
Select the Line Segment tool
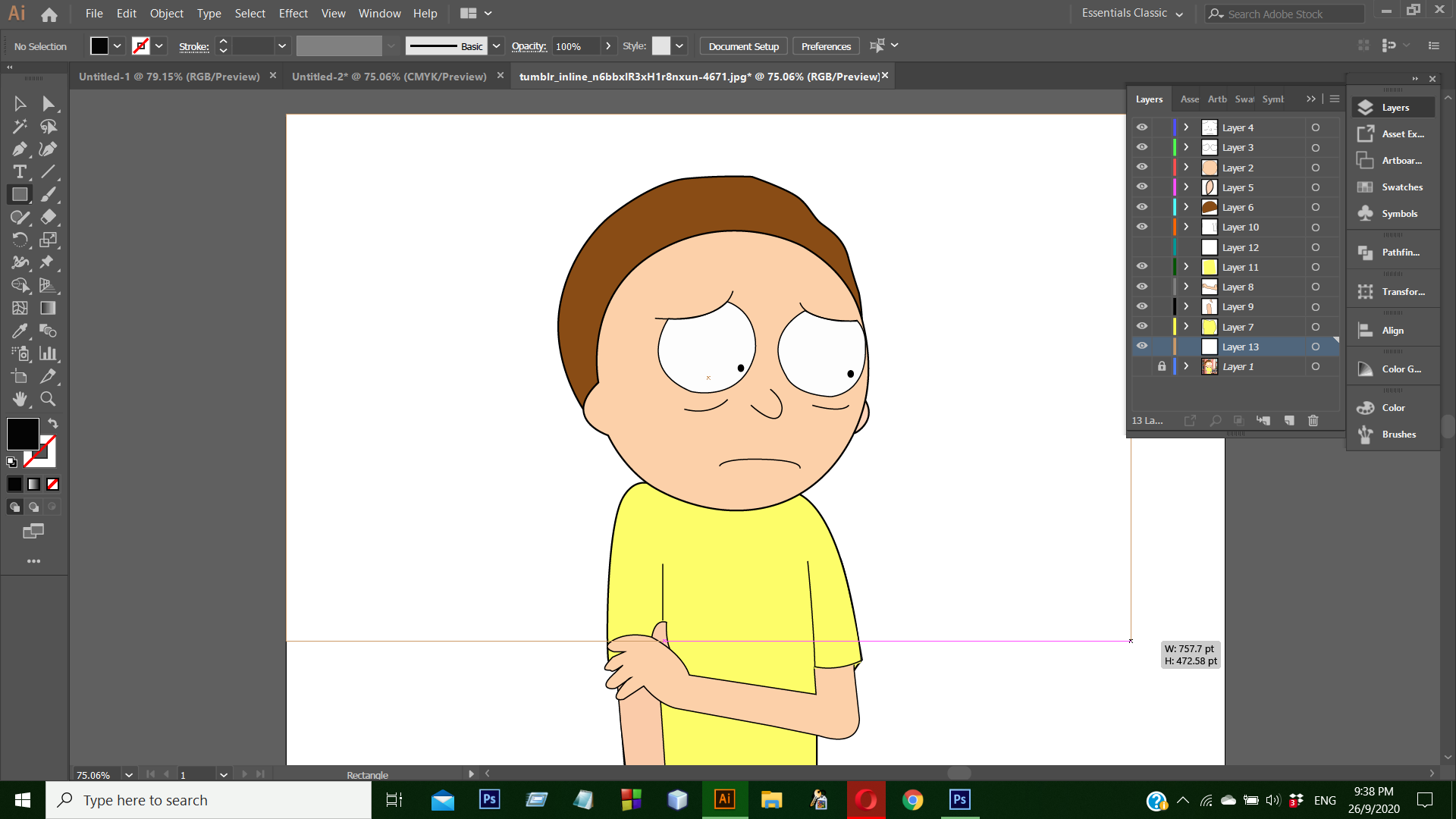[49, 172]
